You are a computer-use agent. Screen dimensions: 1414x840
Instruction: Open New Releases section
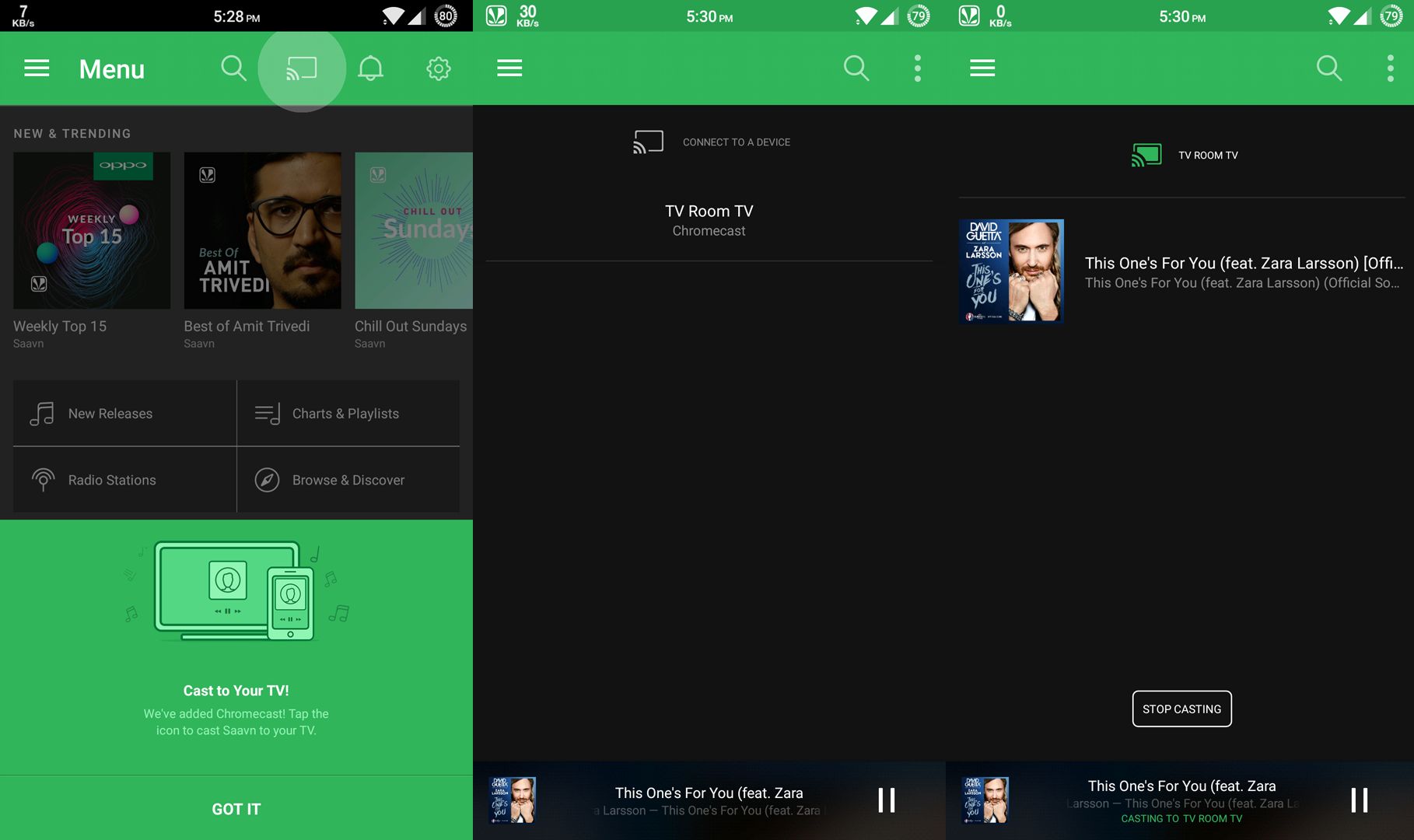[x=124, y=413]
